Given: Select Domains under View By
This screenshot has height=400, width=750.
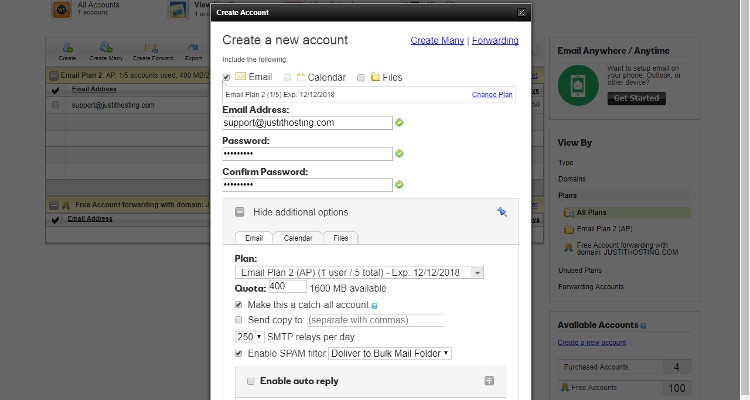Looking at the screenshot, I should click(x=572, y=179).
